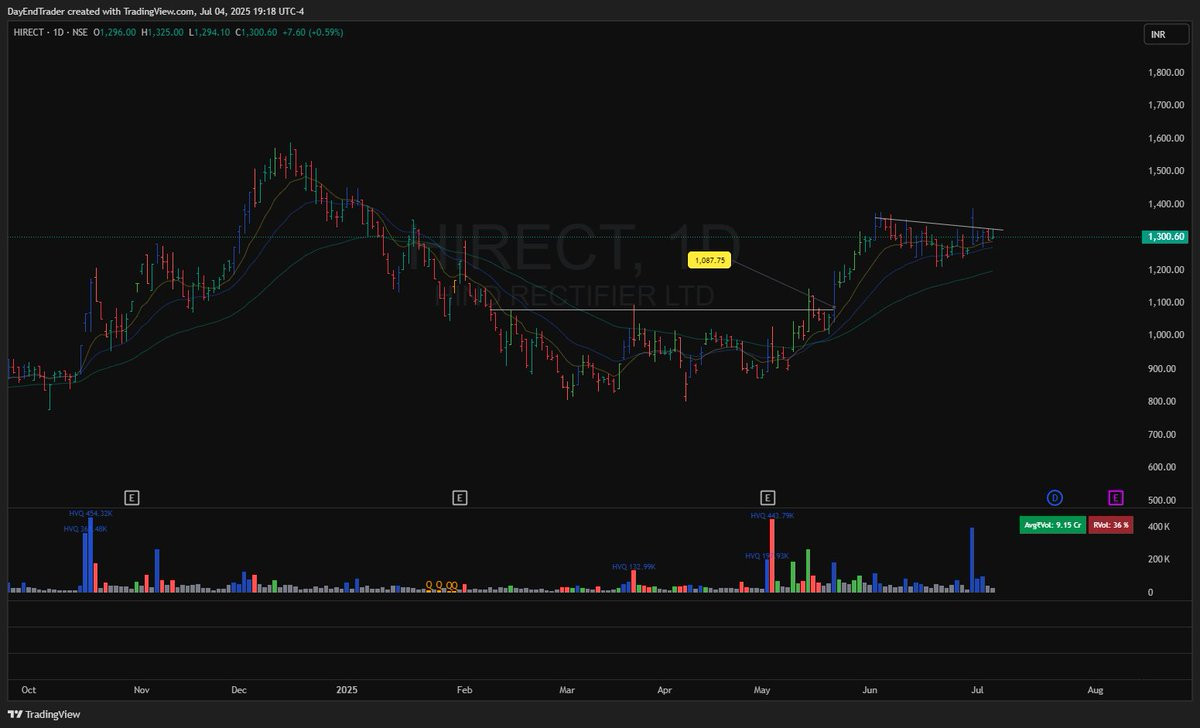
Task: Click the May label on time axis
Action: [x=764, y=690]
